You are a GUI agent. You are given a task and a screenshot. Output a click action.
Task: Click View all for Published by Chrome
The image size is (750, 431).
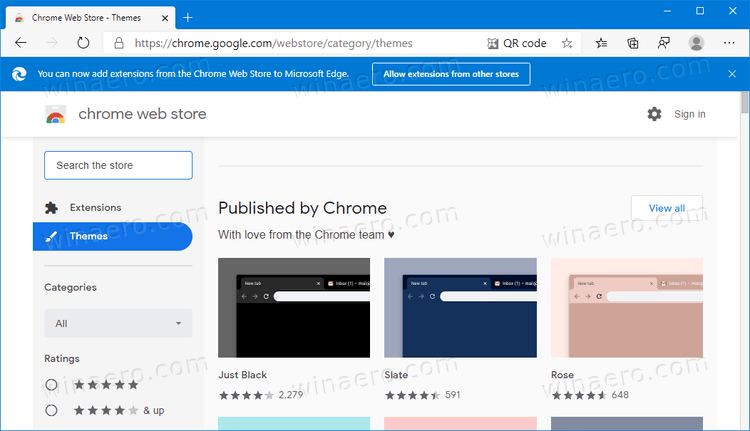pyautogui.click(x=667, y=208)
